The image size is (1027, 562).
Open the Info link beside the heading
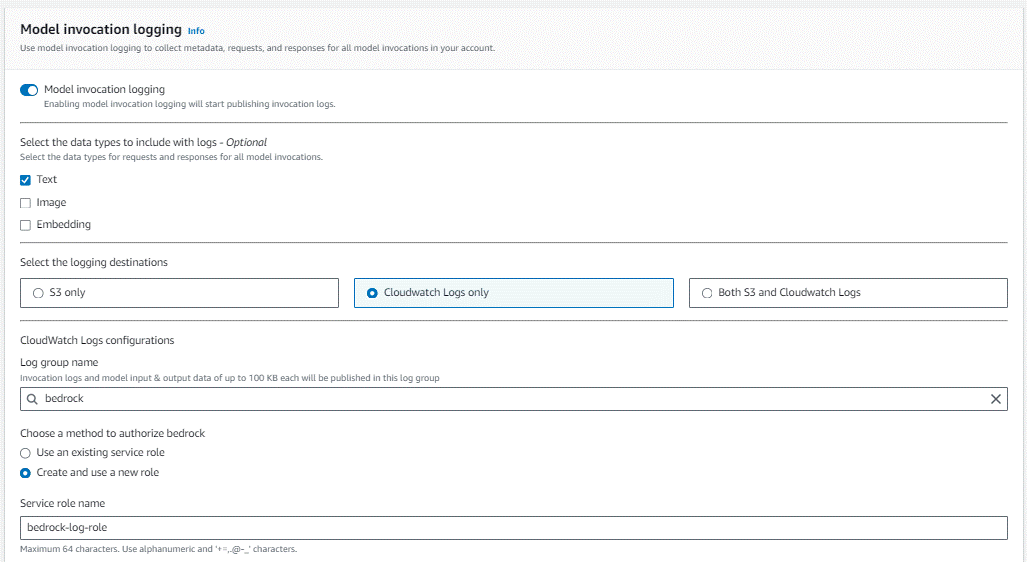point(196,31)
